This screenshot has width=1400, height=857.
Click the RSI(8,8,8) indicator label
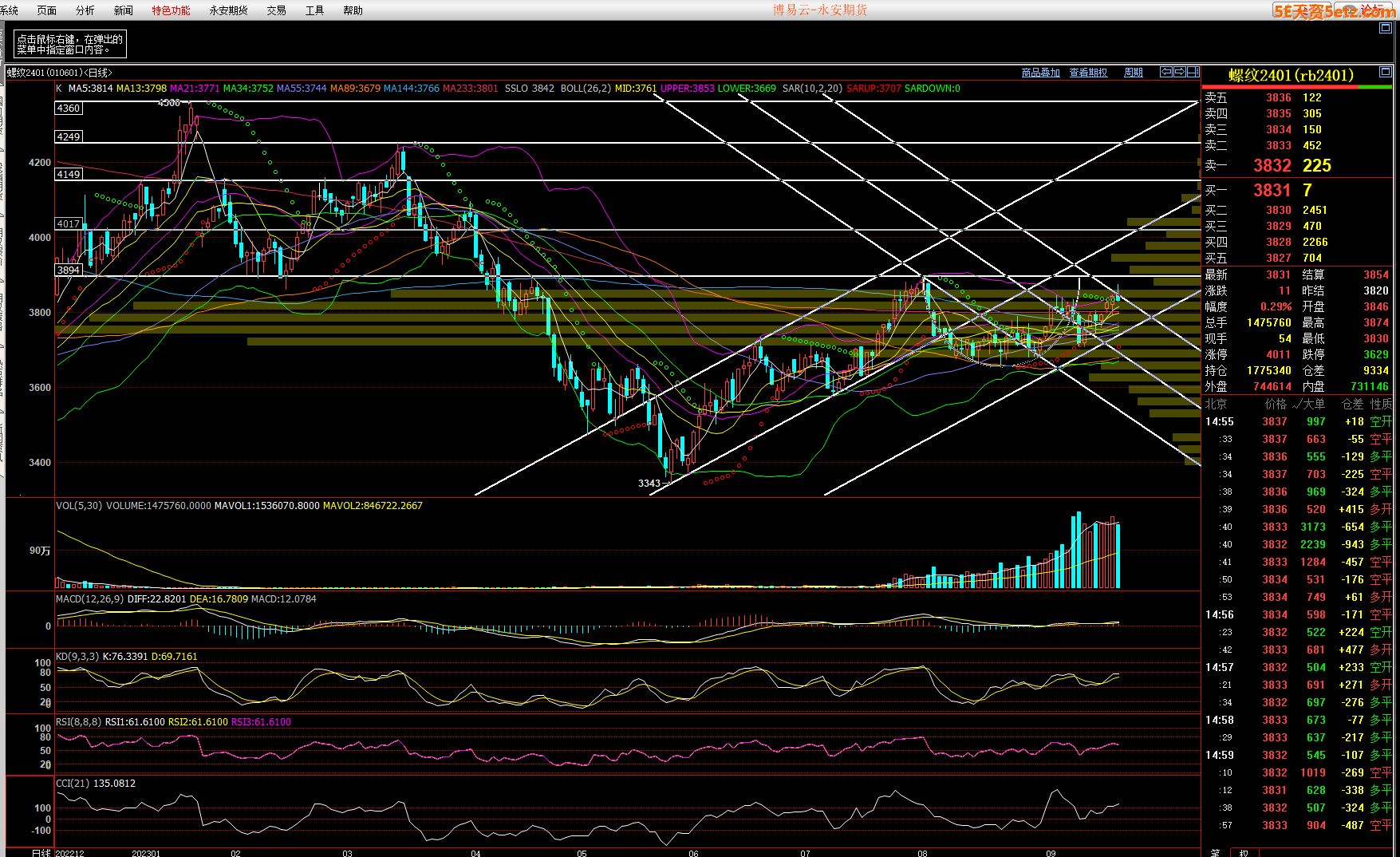(x=79, y=722)
